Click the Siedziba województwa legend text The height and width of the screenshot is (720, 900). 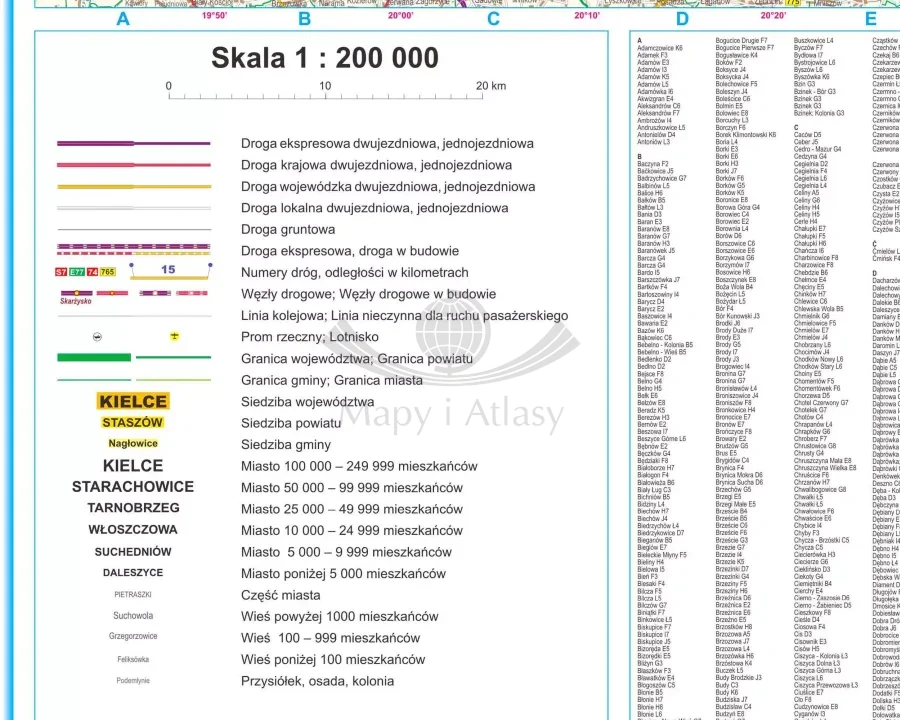[307, 401]
